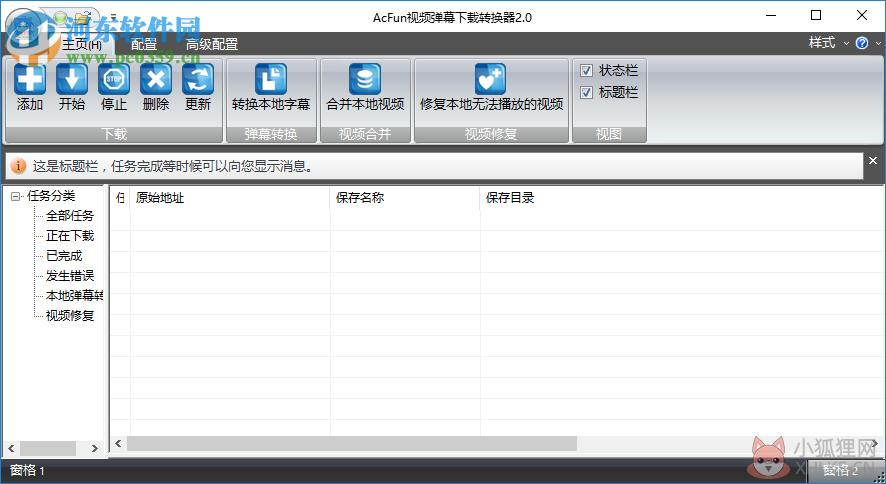This screenshot has height=484, width=886.
Task: Click the tree panel horizontal scrollbar thumb
Action: point(48,448)
